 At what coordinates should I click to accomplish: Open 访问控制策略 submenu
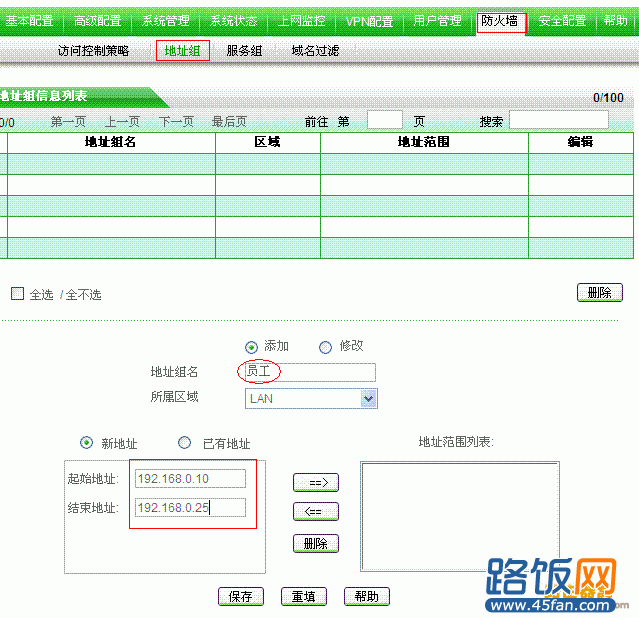[93, 51]
